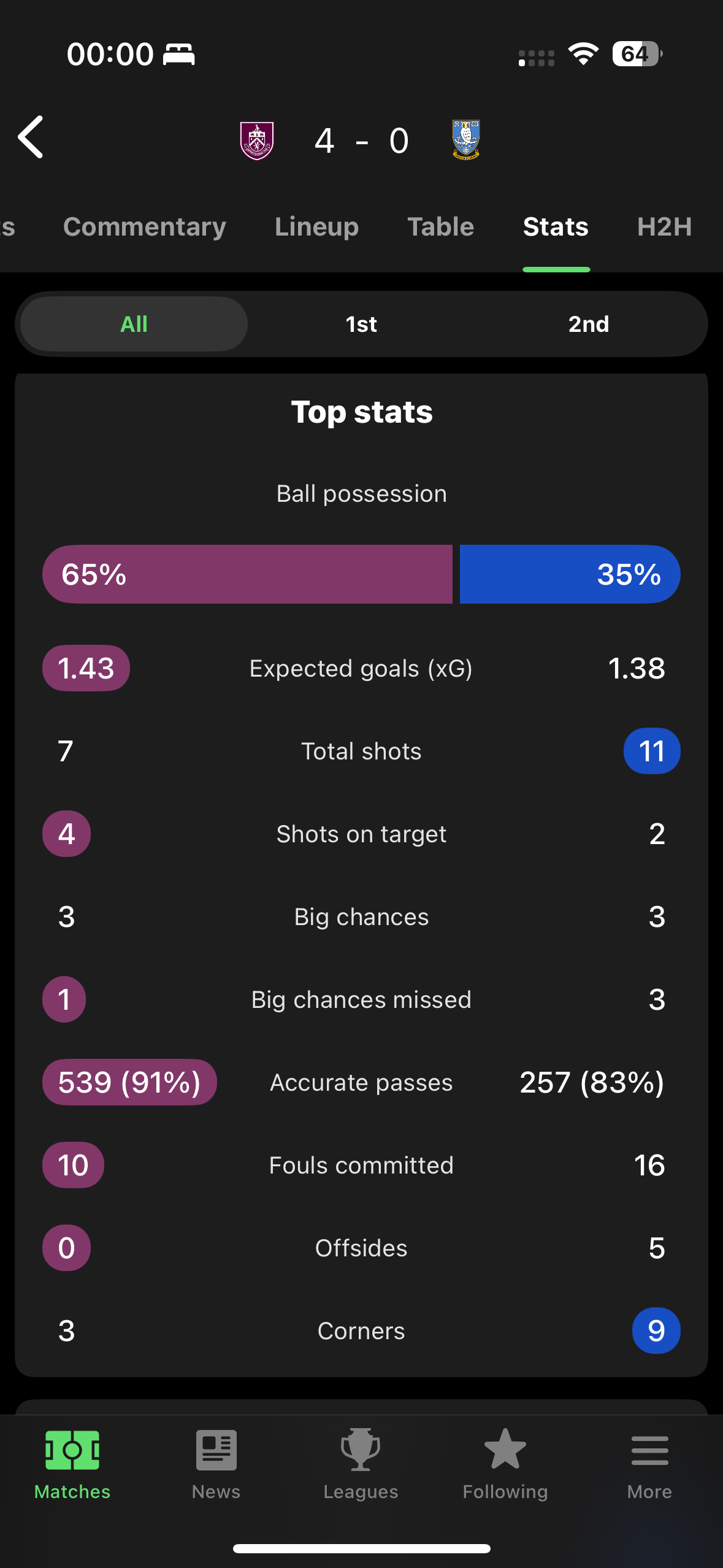Open the Leagues trophy icon
The height and width of the screenshot is (1568, 723).
pyautogui.click(x=361, y=1450)
